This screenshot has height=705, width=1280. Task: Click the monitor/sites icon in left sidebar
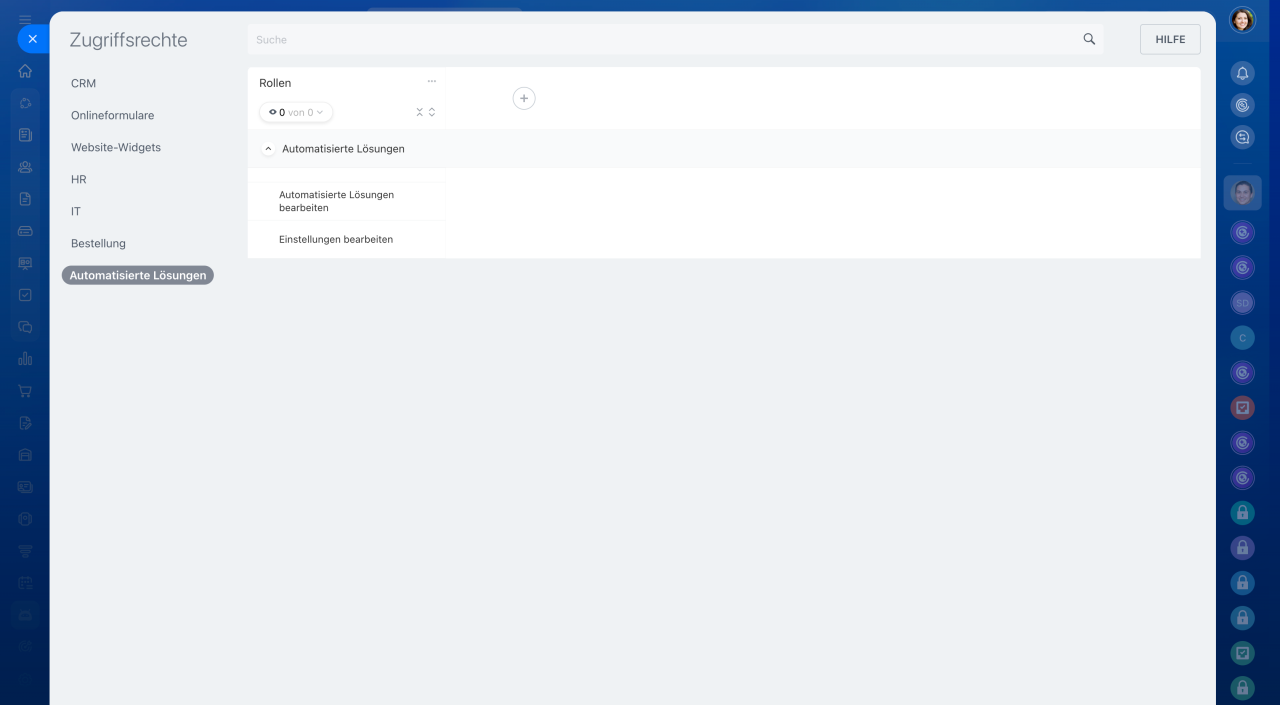point(25,263)
